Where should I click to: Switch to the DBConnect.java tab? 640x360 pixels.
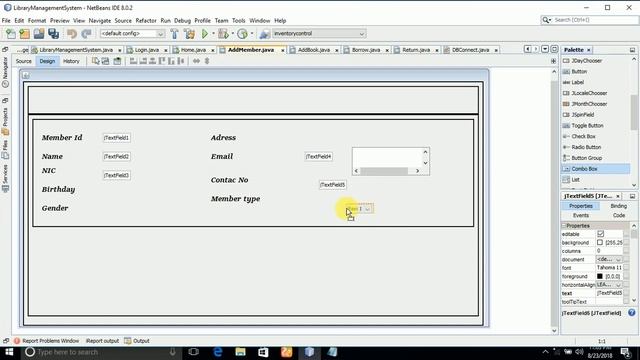coord(470,50)
